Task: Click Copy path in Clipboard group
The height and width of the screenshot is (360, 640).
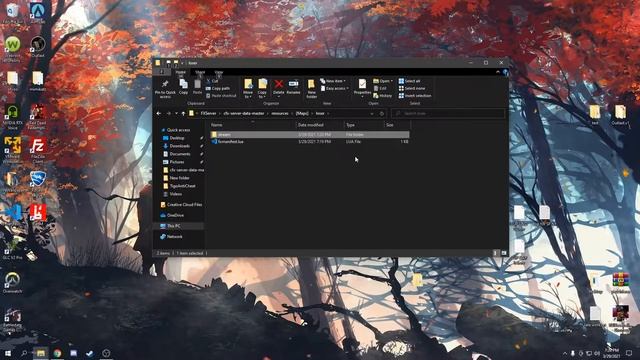Action: point(218,88)
